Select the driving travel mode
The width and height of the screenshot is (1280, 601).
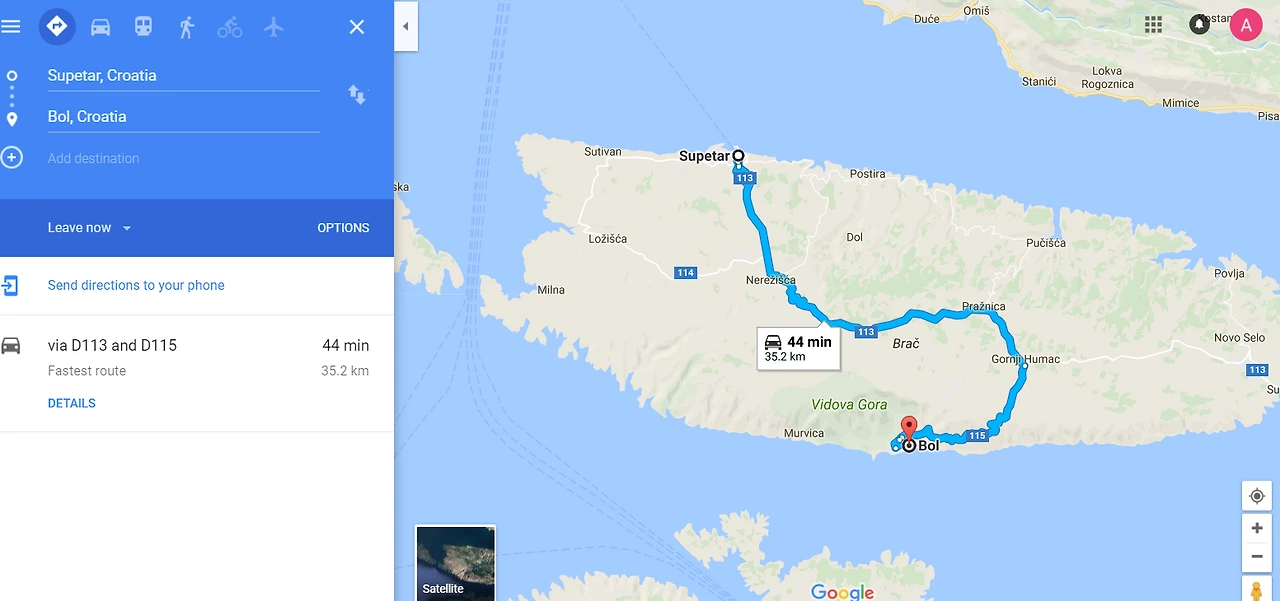(x=100, y=27)
